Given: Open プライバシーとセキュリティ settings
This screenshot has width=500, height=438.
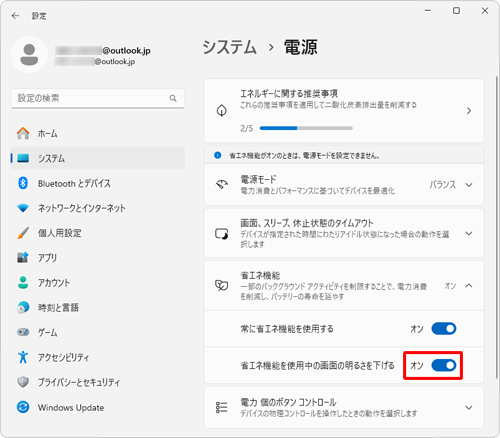Looking at the screenshot, I should point(98,382).
